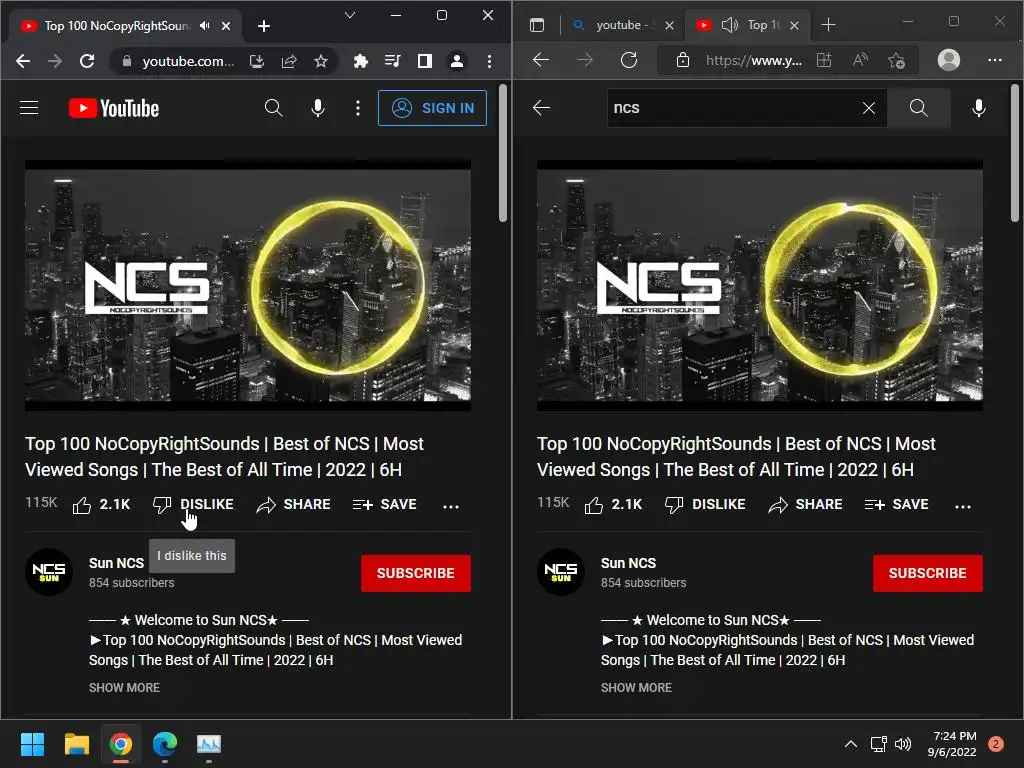
Task: Refresh page in Edge browser
Action: point(629,60)
